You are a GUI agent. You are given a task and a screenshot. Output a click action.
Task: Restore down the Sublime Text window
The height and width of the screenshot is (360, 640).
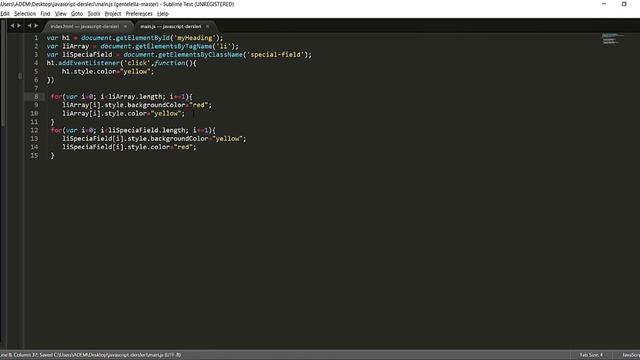coord(624,4)
